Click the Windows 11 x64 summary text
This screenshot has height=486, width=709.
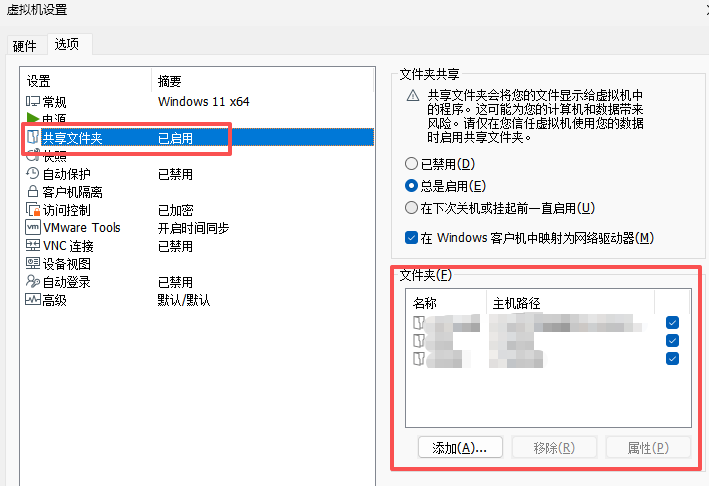click(203, 102)
